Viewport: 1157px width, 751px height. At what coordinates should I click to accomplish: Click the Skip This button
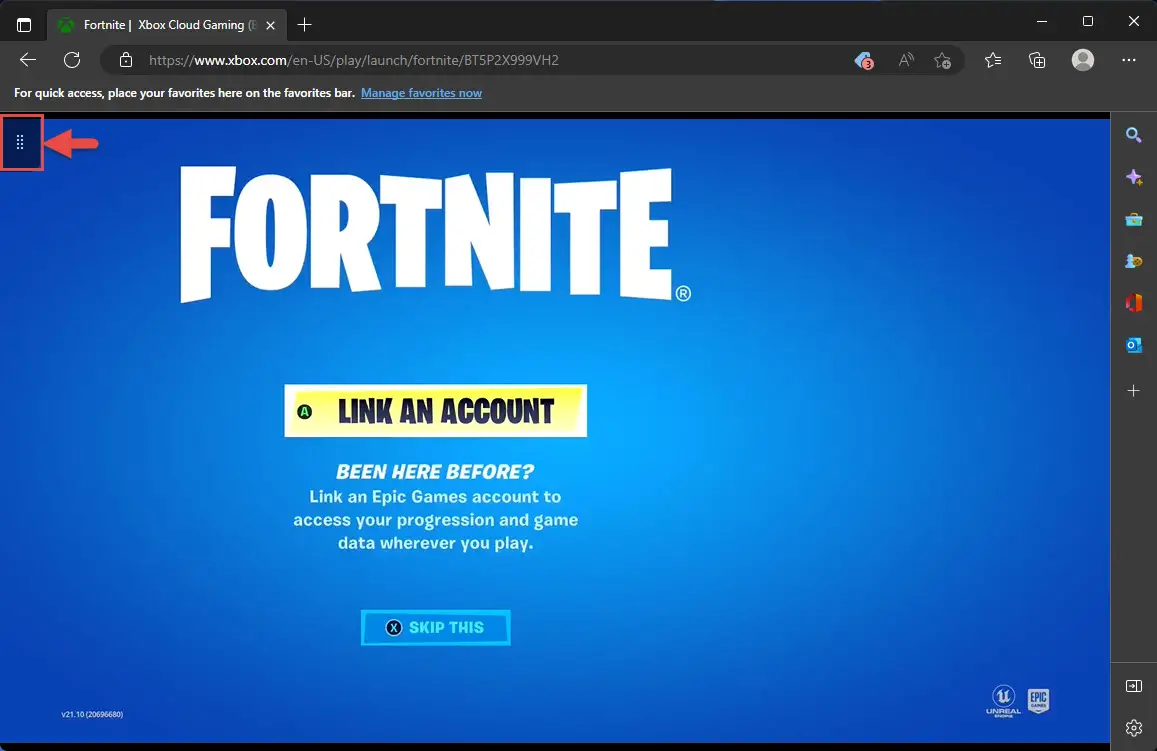coord(435,628)
